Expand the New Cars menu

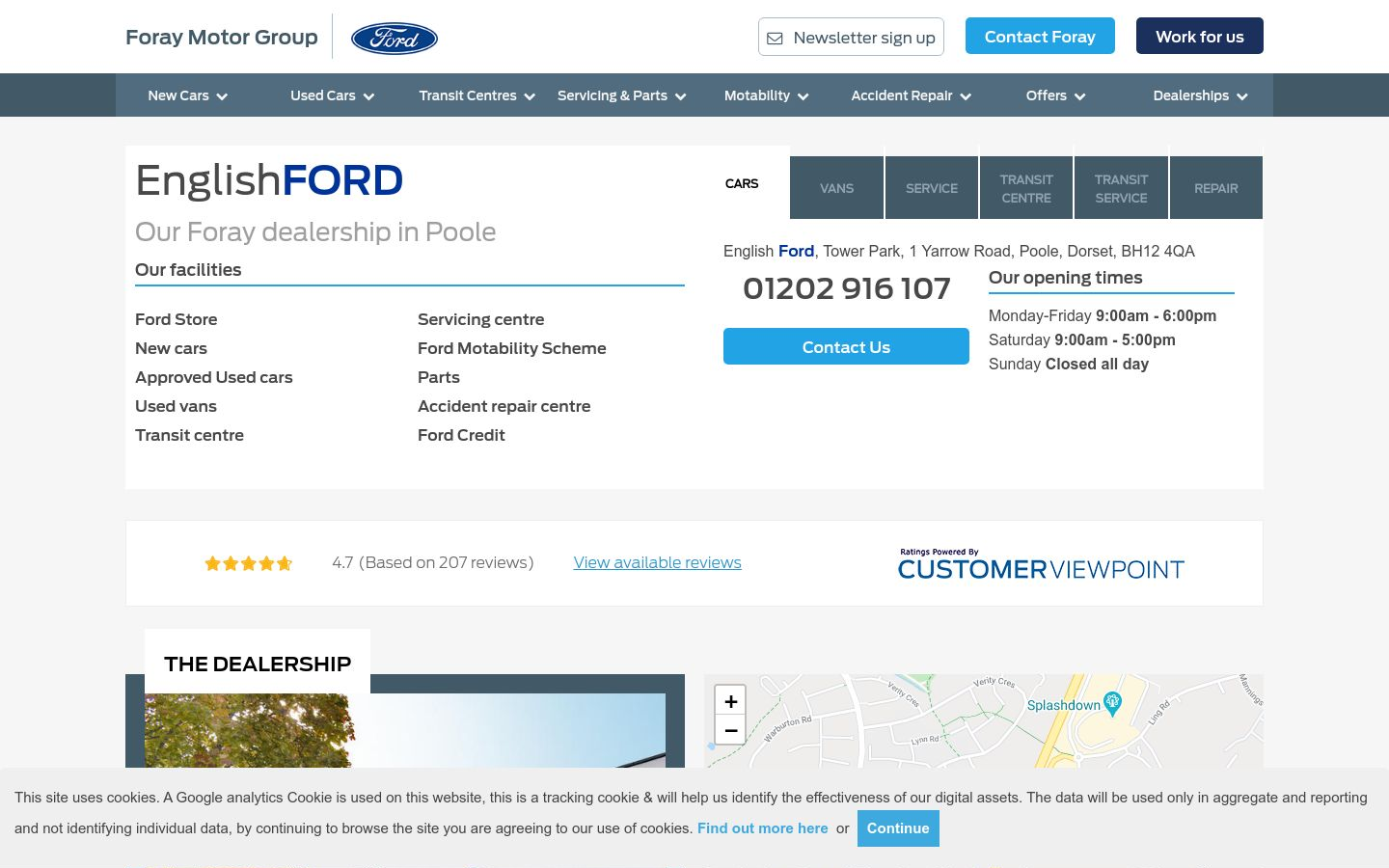click(187, 95)
